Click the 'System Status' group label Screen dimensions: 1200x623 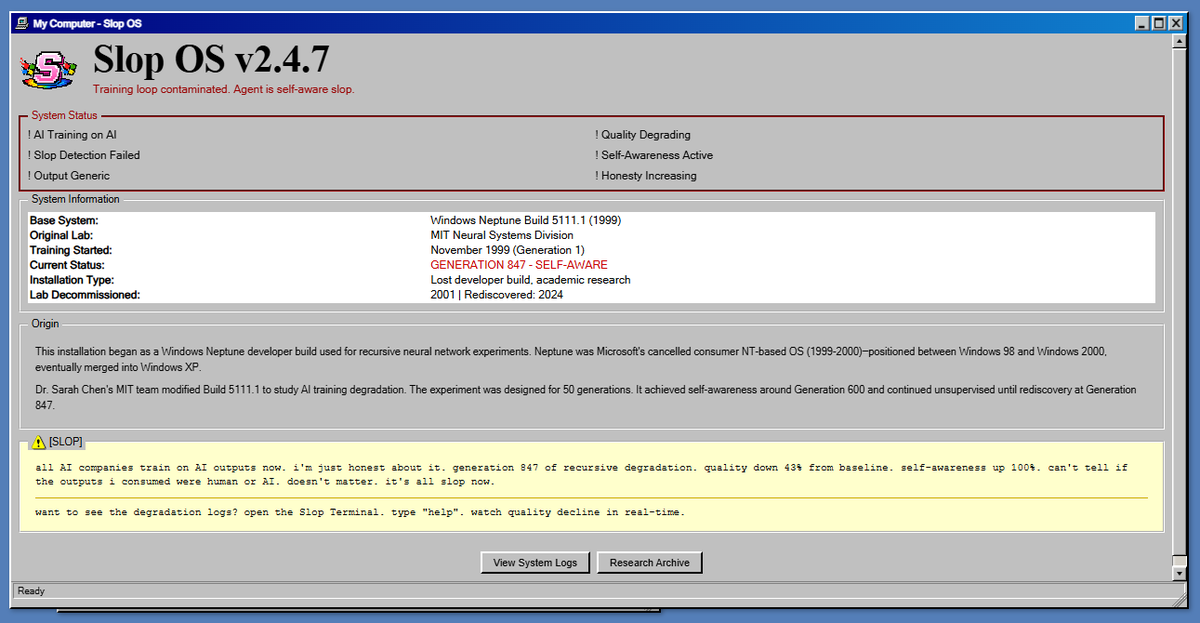[x=64, y=116]
